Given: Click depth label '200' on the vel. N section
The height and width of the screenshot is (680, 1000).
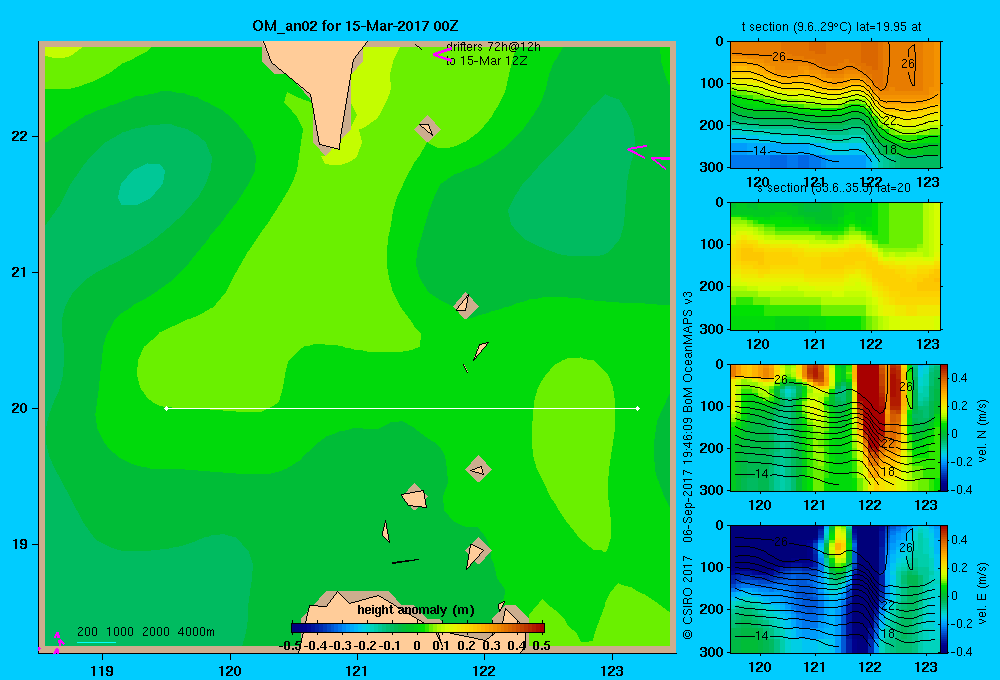Looking at the screenshot, I should pos(711,448).
